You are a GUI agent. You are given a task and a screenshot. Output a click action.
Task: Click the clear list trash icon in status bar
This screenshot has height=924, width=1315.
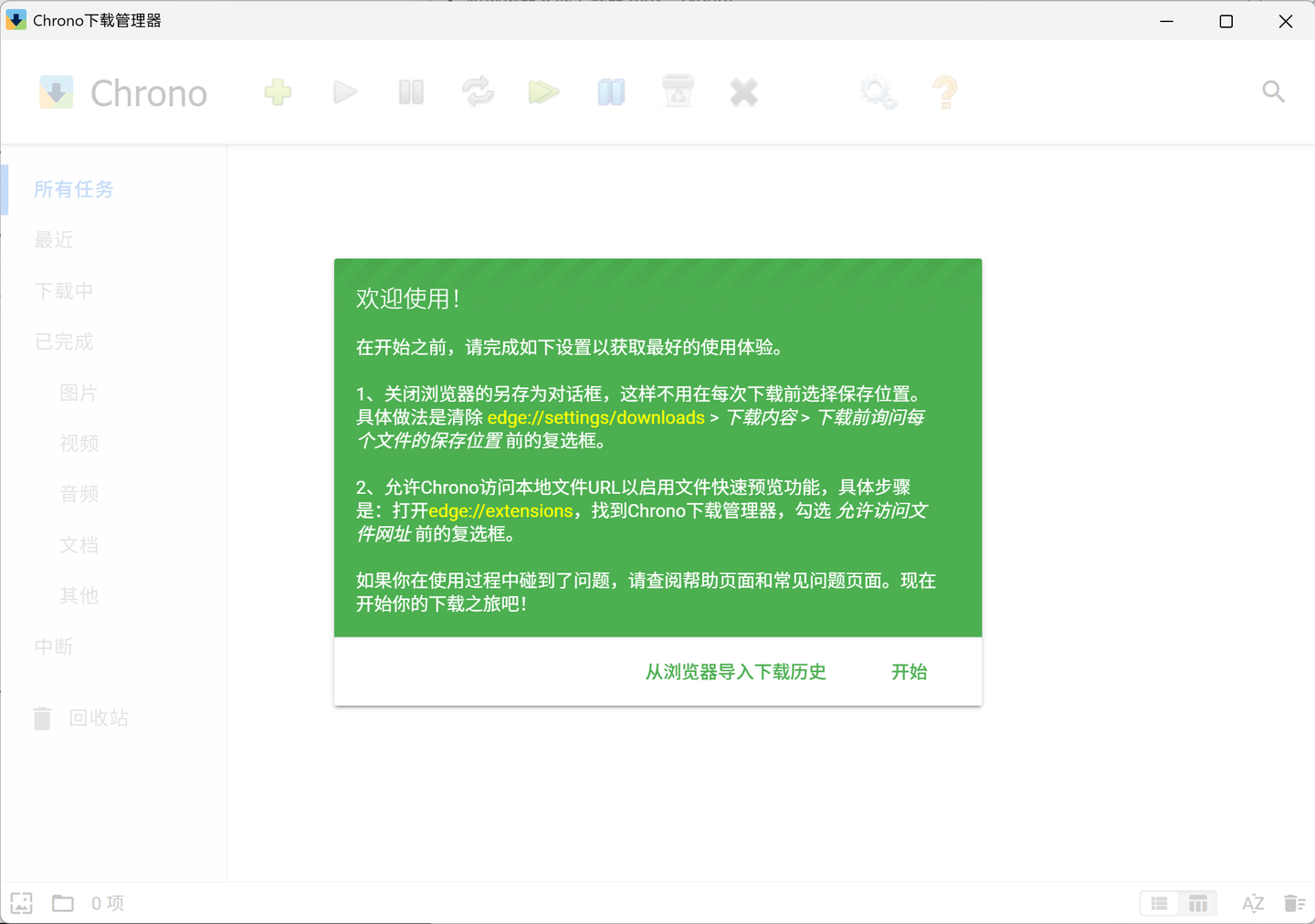coord(1294,904)
